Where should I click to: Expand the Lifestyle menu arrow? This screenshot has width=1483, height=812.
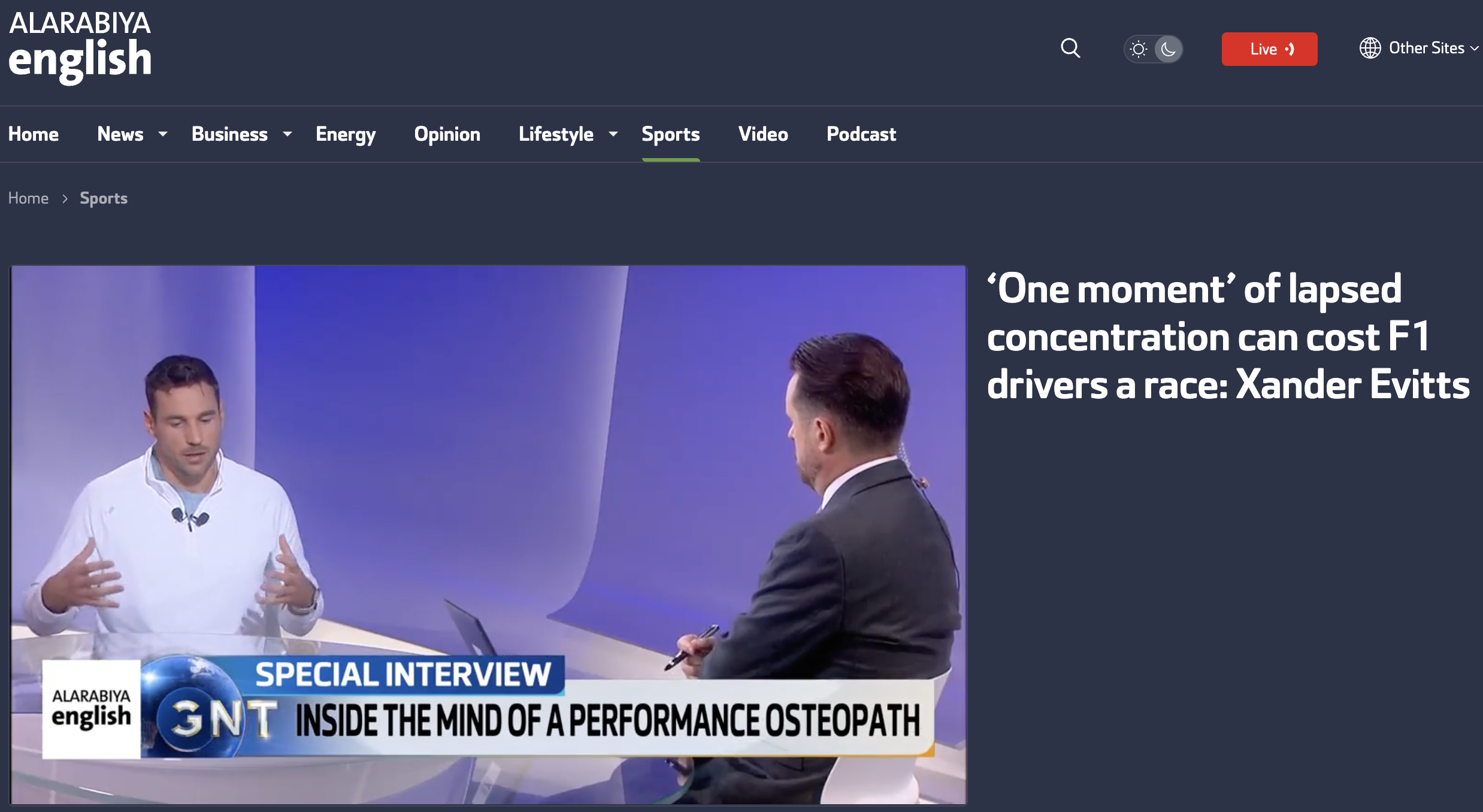pos(613,134)
